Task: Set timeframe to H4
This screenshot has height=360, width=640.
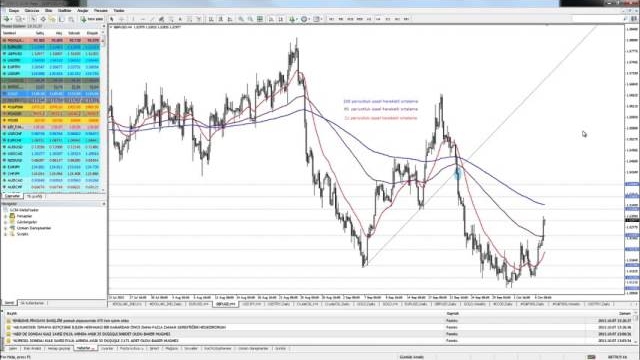Action: coord(378,19)
